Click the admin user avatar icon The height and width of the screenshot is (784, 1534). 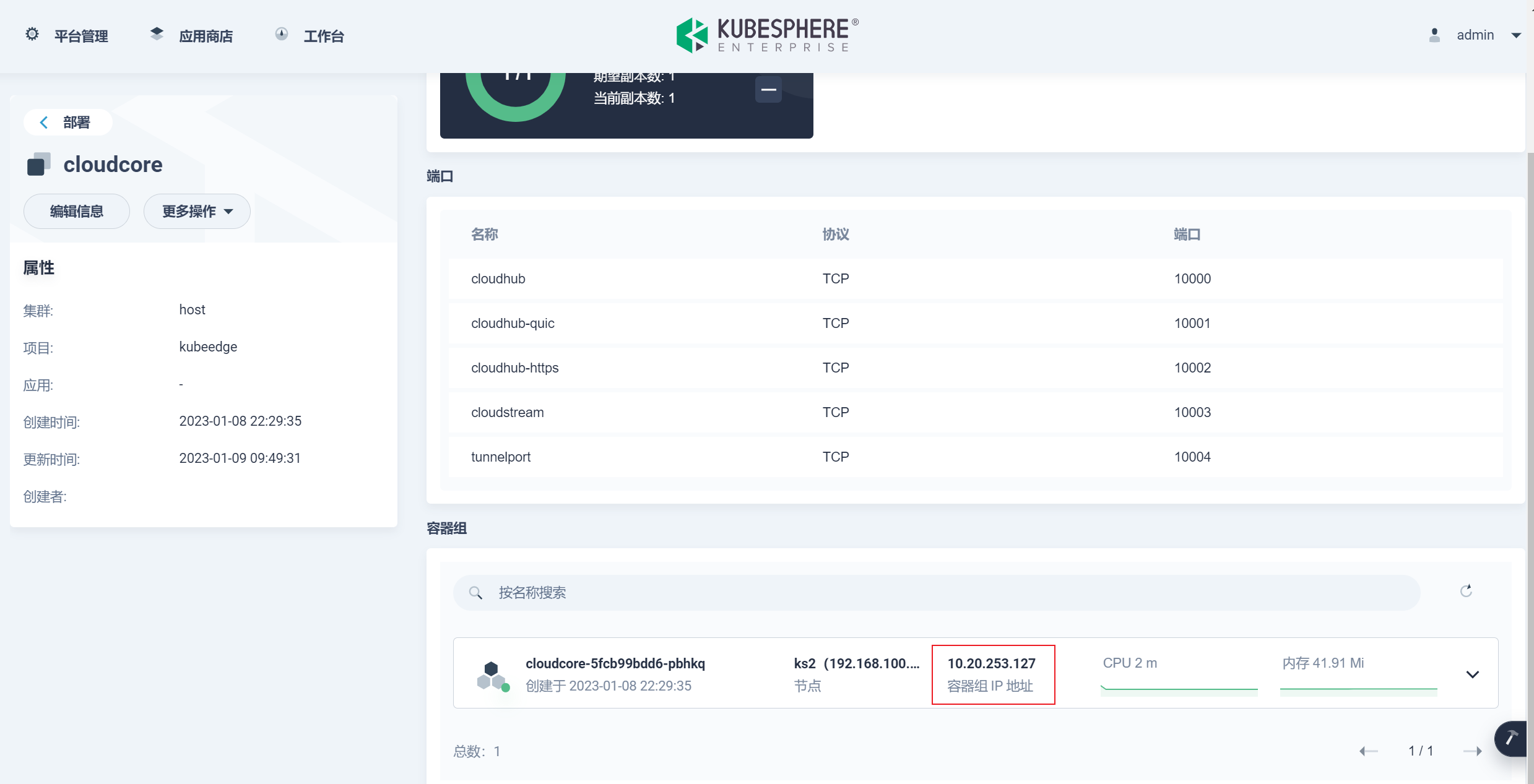click(1434, 35)
